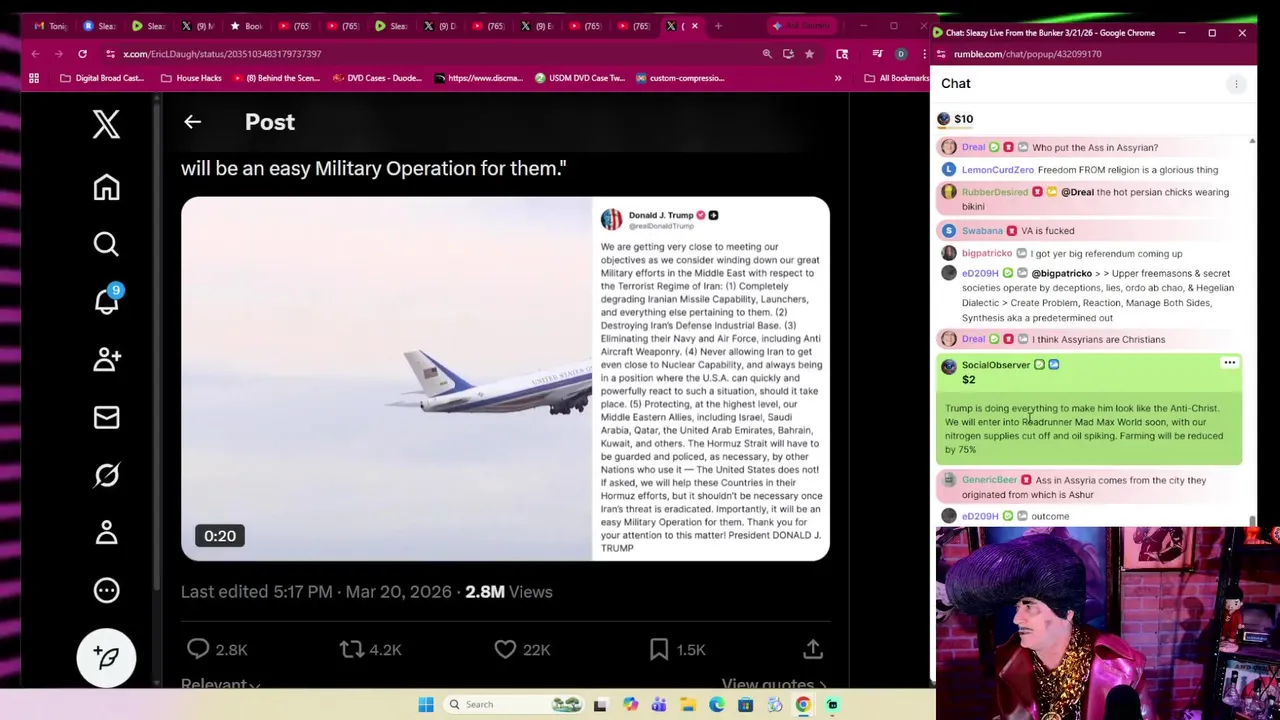Open Microsoft Teams taskbar icon
This screenshot has width=1280, height=720.
click(659, 705)
